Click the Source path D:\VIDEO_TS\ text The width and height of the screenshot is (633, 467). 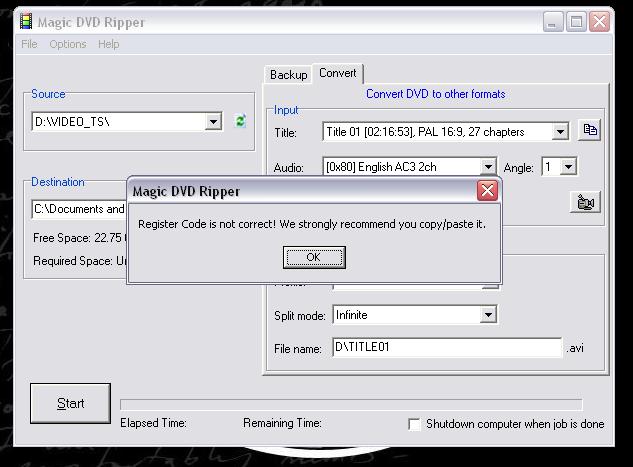click(72, 121)
